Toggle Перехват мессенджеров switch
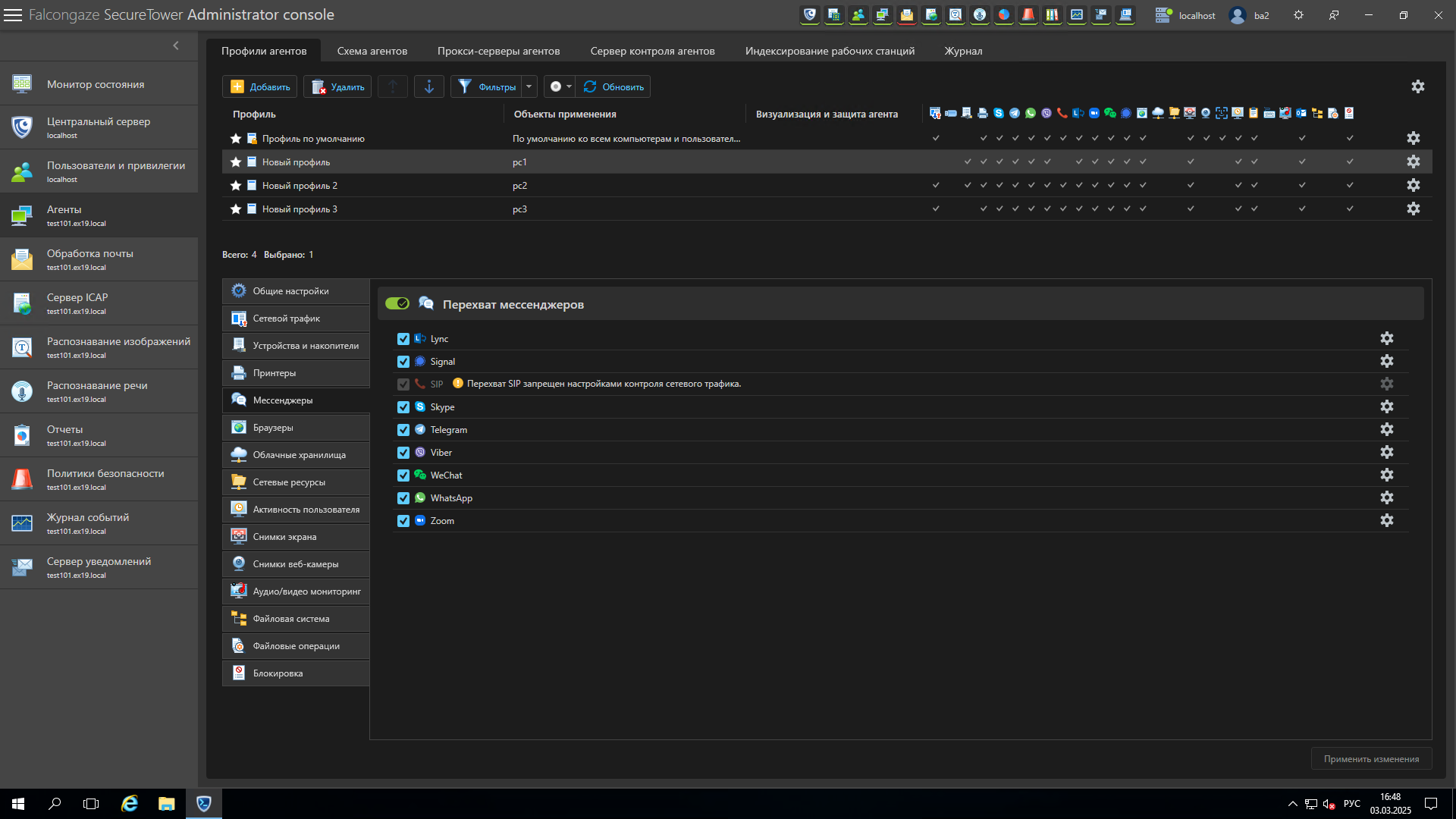The height and width of the screenshot is (819, 1456). coord(397,303)
